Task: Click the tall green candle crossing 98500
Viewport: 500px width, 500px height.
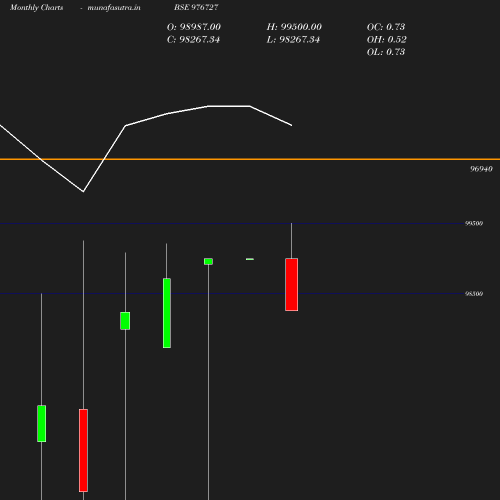Action: (167, 313)
